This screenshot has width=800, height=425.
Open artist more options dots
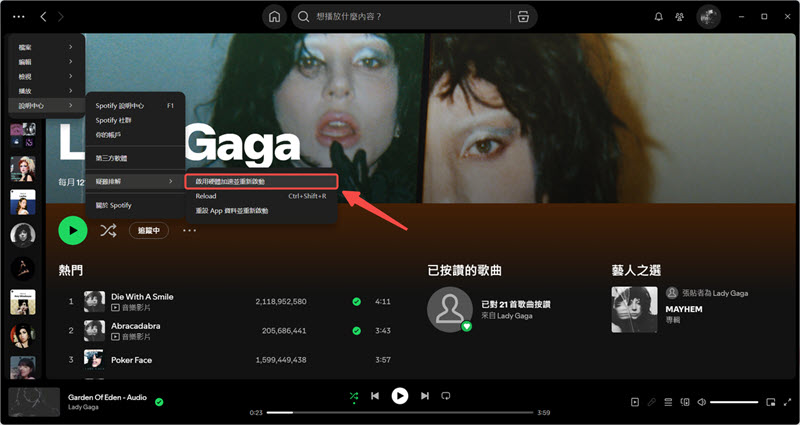(189, 231)
